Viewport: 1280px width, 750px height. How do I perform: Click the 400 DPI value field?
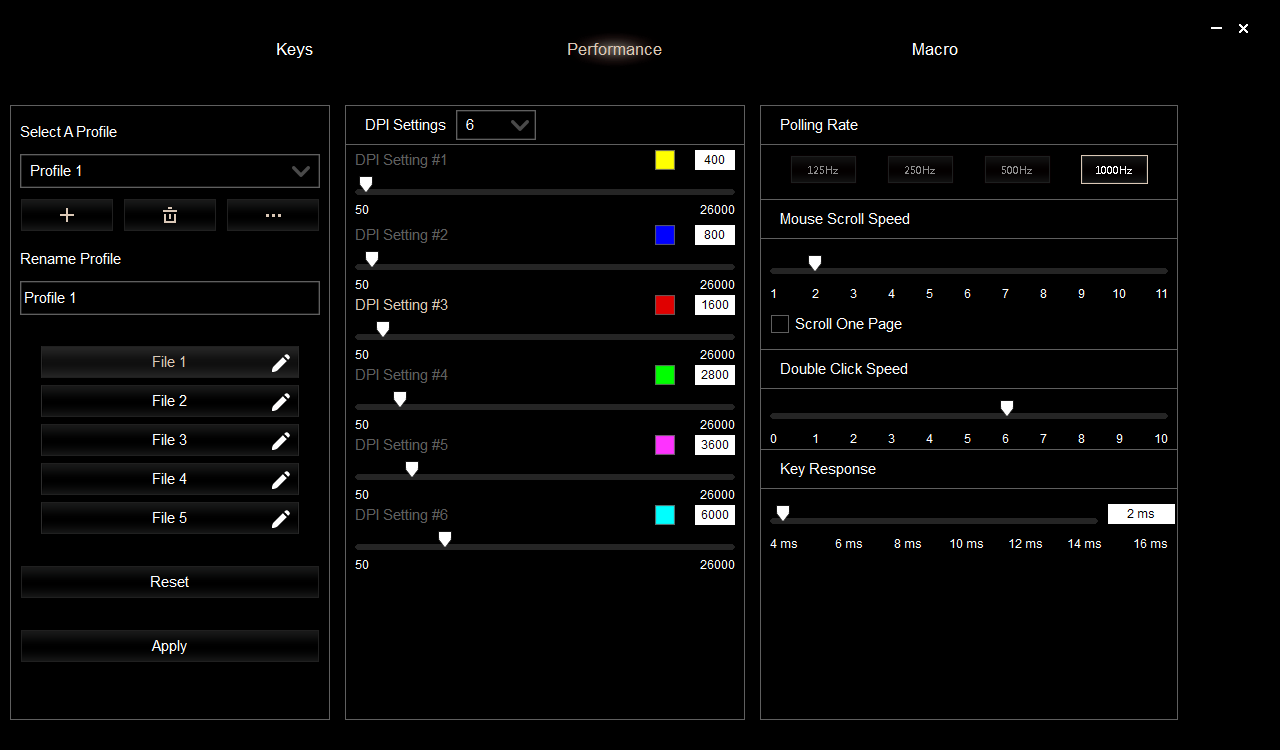point(715,160)
